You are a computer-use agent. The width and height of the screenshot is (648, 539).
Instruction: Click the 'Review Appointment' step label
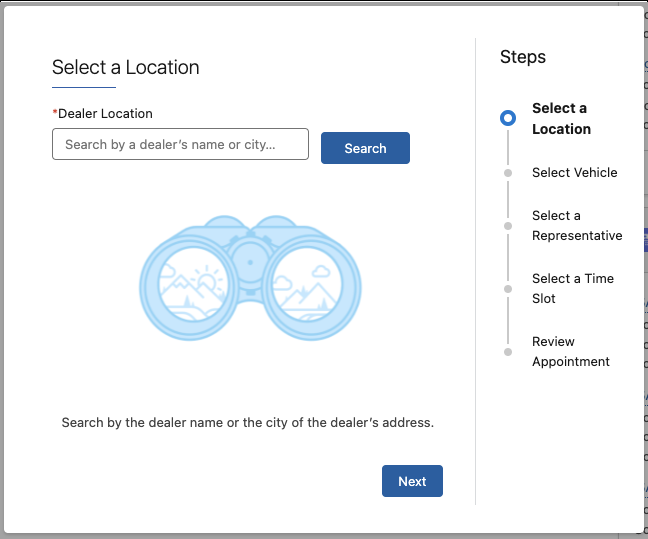[x=571, y=351]
